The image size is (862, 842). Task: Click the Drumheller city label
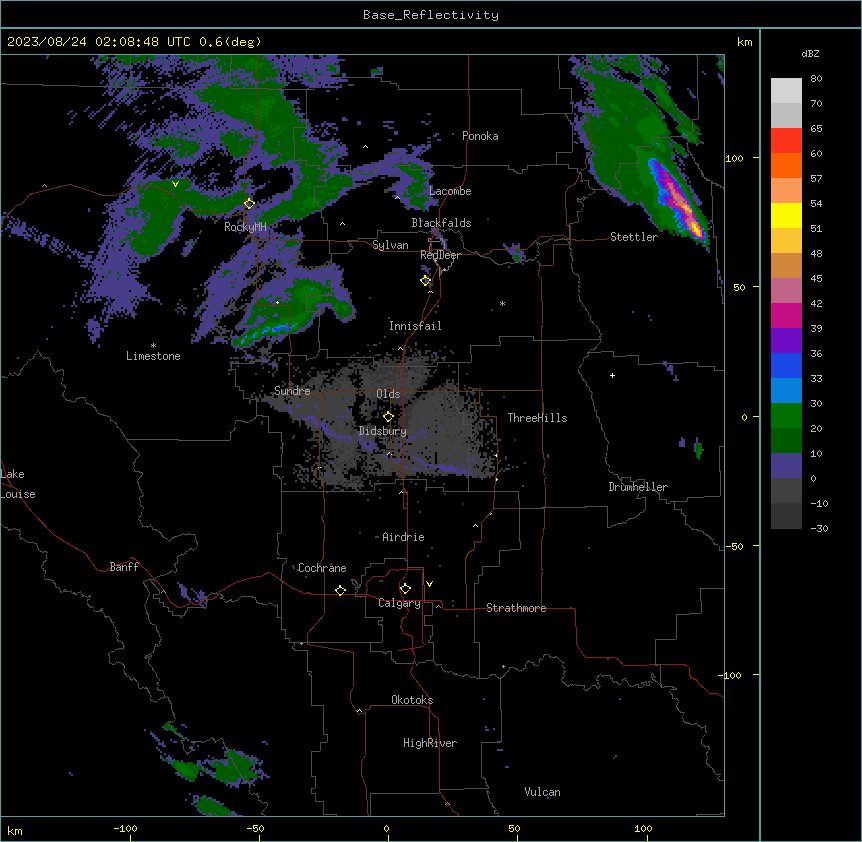tap(638, 487)
